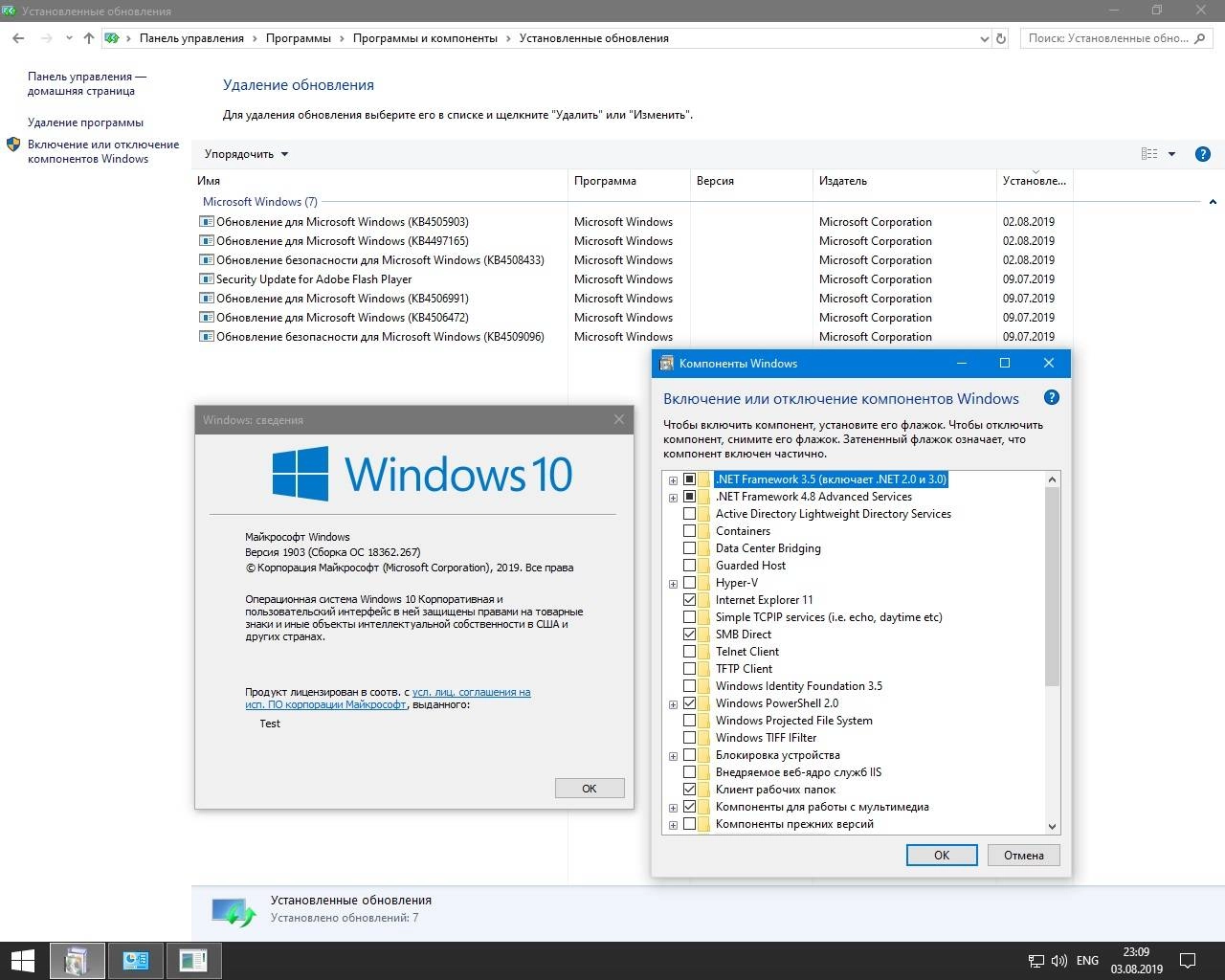The width and height of the screenshot is (1225, 980).
Task: Refresh the Installed Updates address bar
Action: [x=1001, y=38]
